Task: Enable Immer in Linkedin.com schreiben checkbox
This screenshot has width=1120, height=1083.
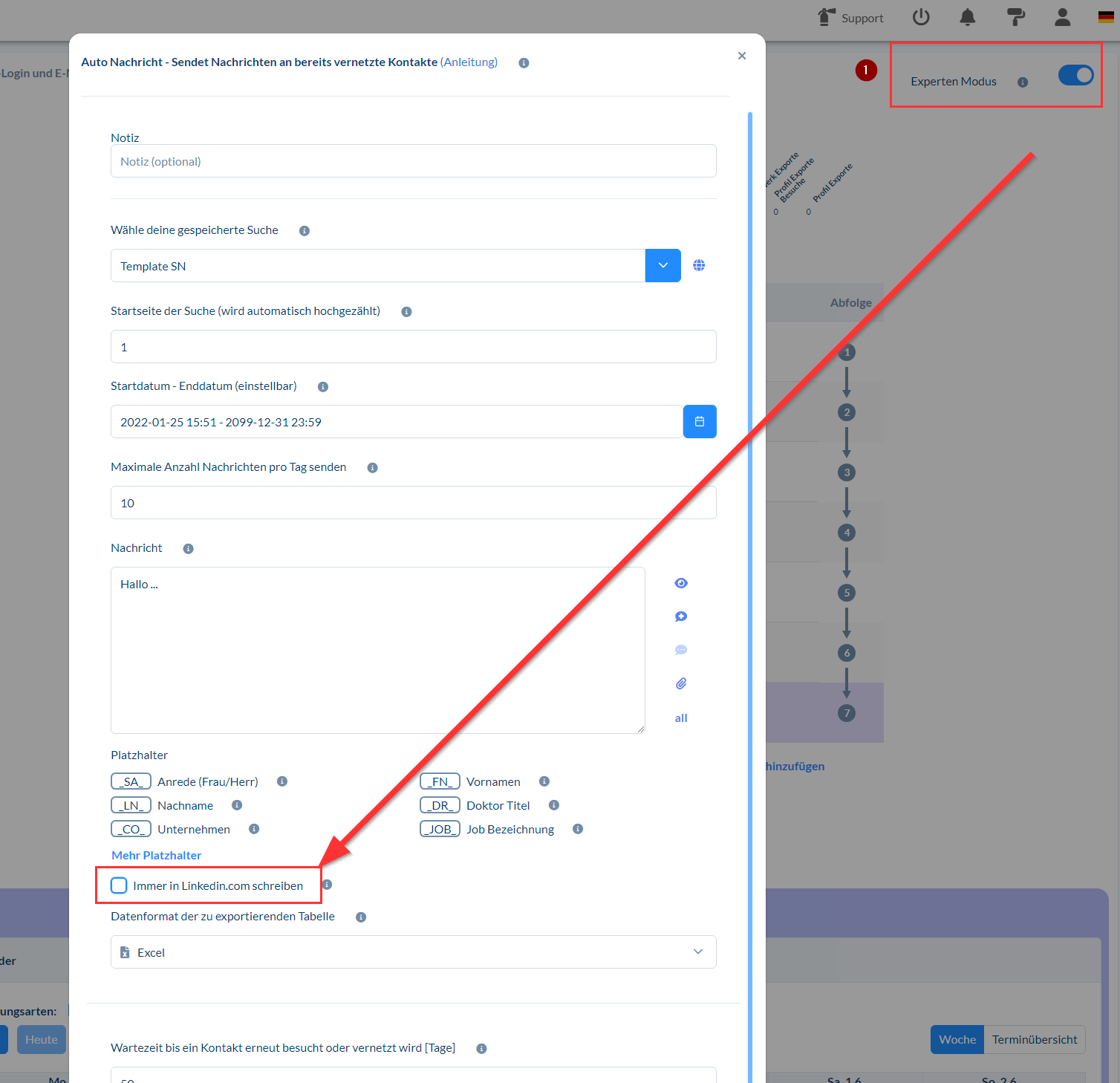Action: 119,885
